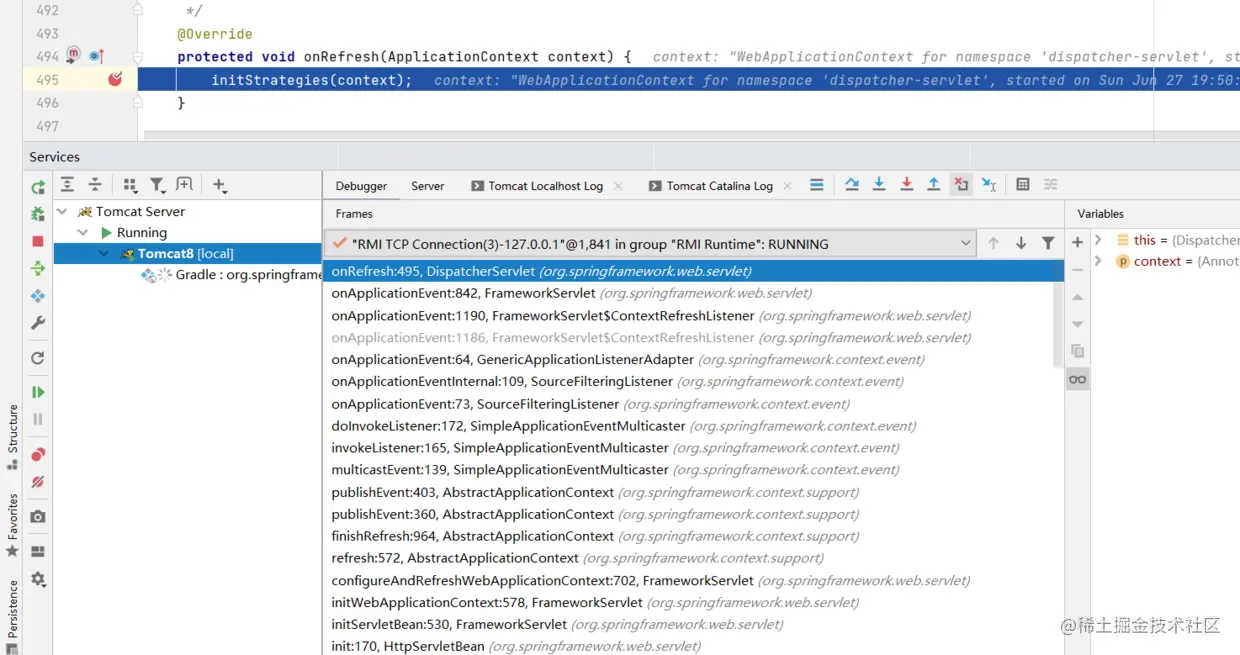The height and width of the screenshot is (655, 1240).
Task: Collapse the Tomcat Server tree node
Action: 62,211
